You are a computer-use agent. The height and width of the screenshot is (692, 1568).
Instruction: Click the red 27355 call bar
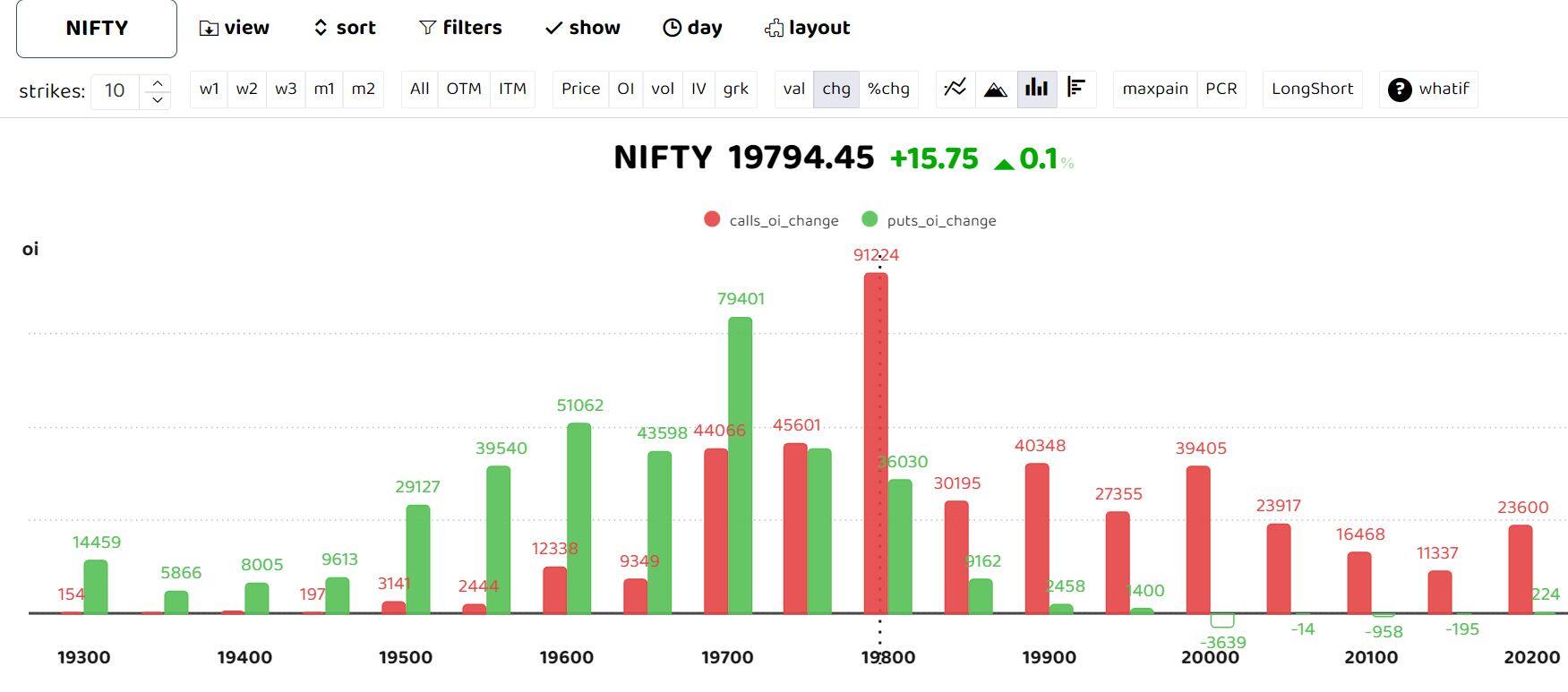pyautogui.click(x=1118, y=562)
